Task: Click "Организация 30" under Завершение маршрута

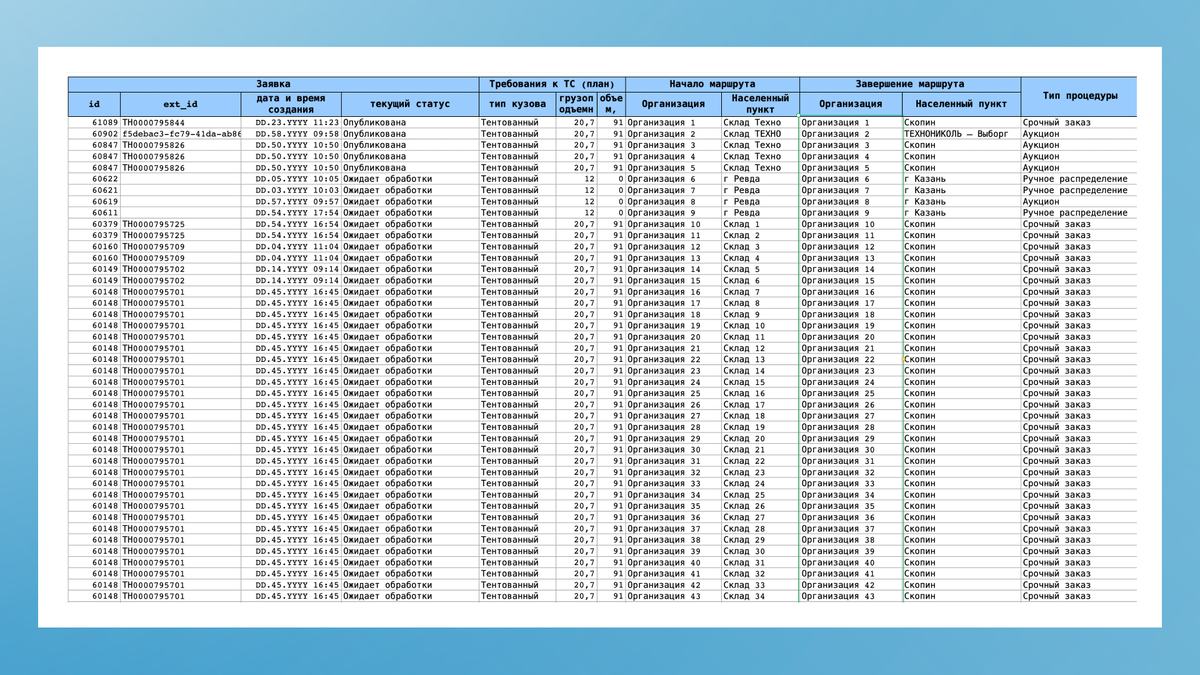Action: [x=850, y=449]
